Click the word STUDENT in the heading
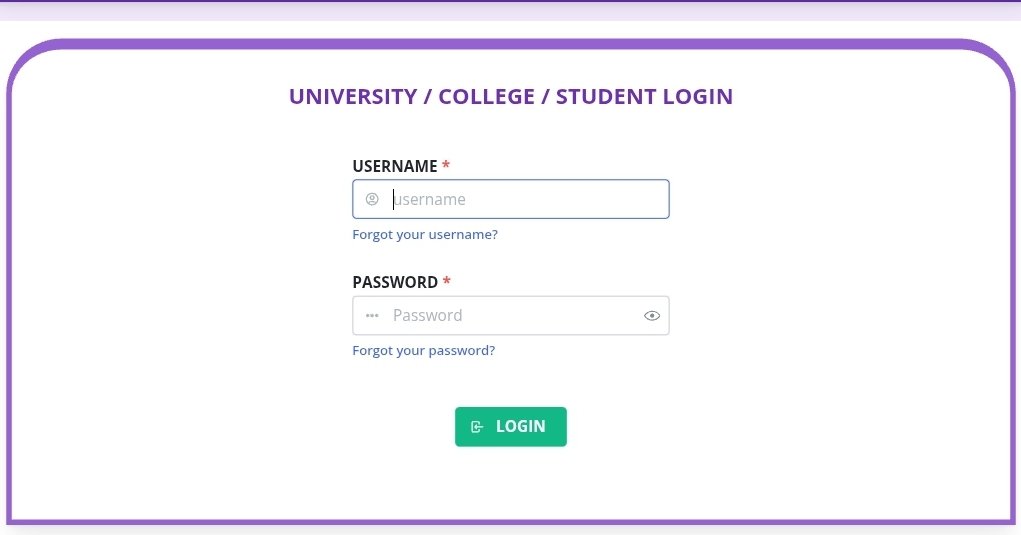The width and height of the screenshot is (1021, 535). pyautogui.click(x=606, y=97)
